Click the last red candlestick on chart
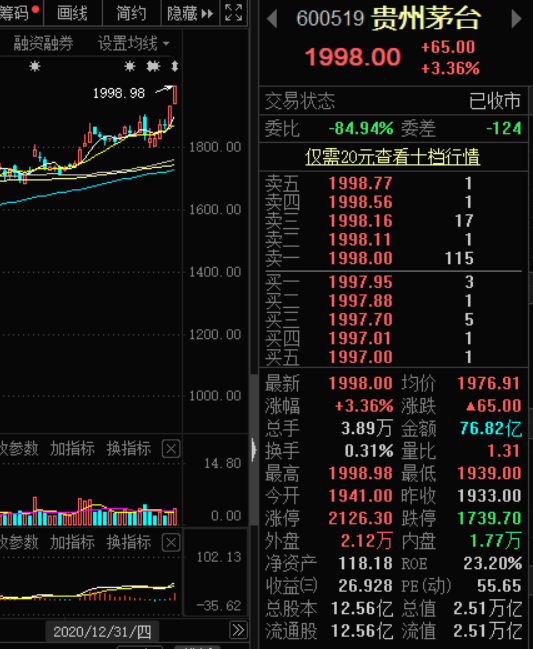The height and width of the screenshot is (649, 533). point(175,95)
